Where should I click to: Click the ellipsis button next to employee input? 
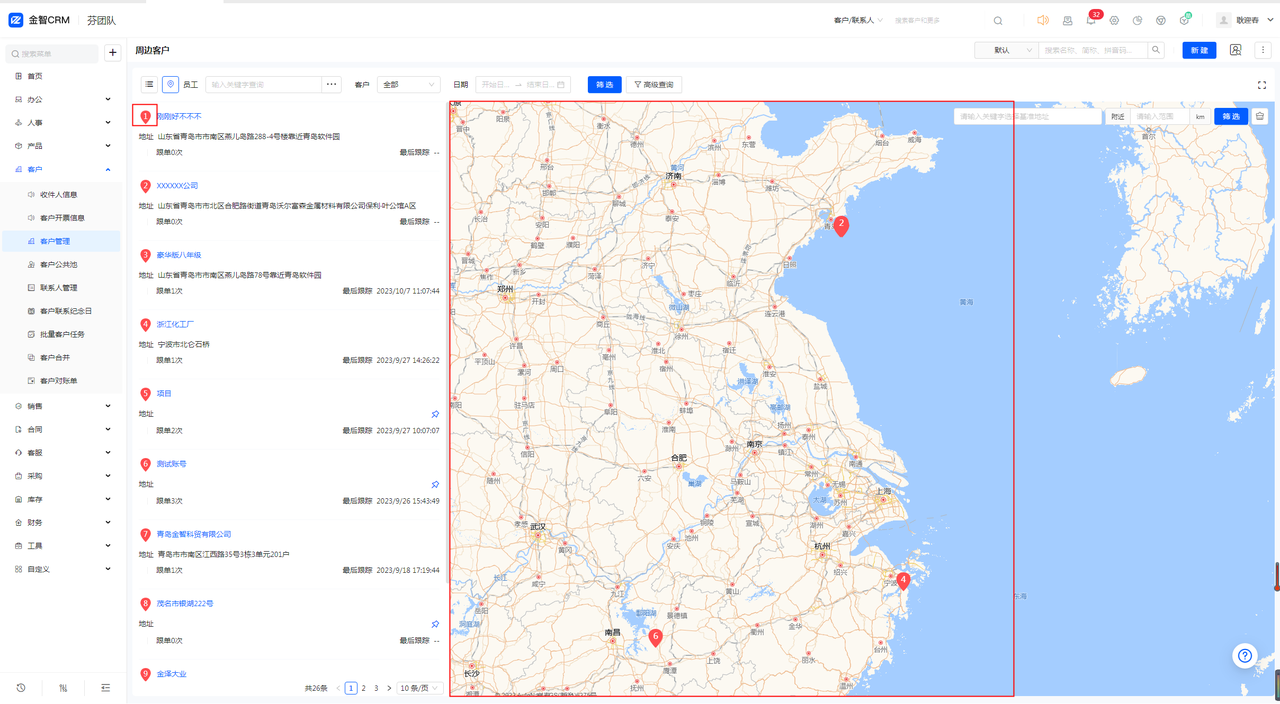(332, 85)
